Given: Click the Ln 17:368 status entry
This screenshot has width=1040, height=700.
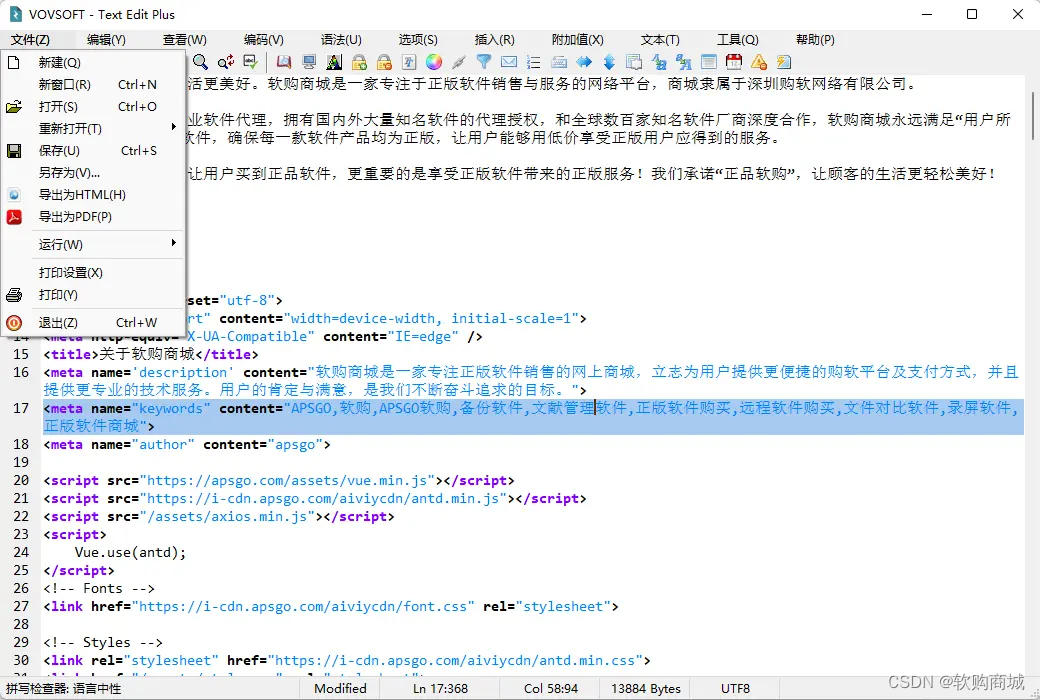Looking at the screenshot, I should point(440,689).
